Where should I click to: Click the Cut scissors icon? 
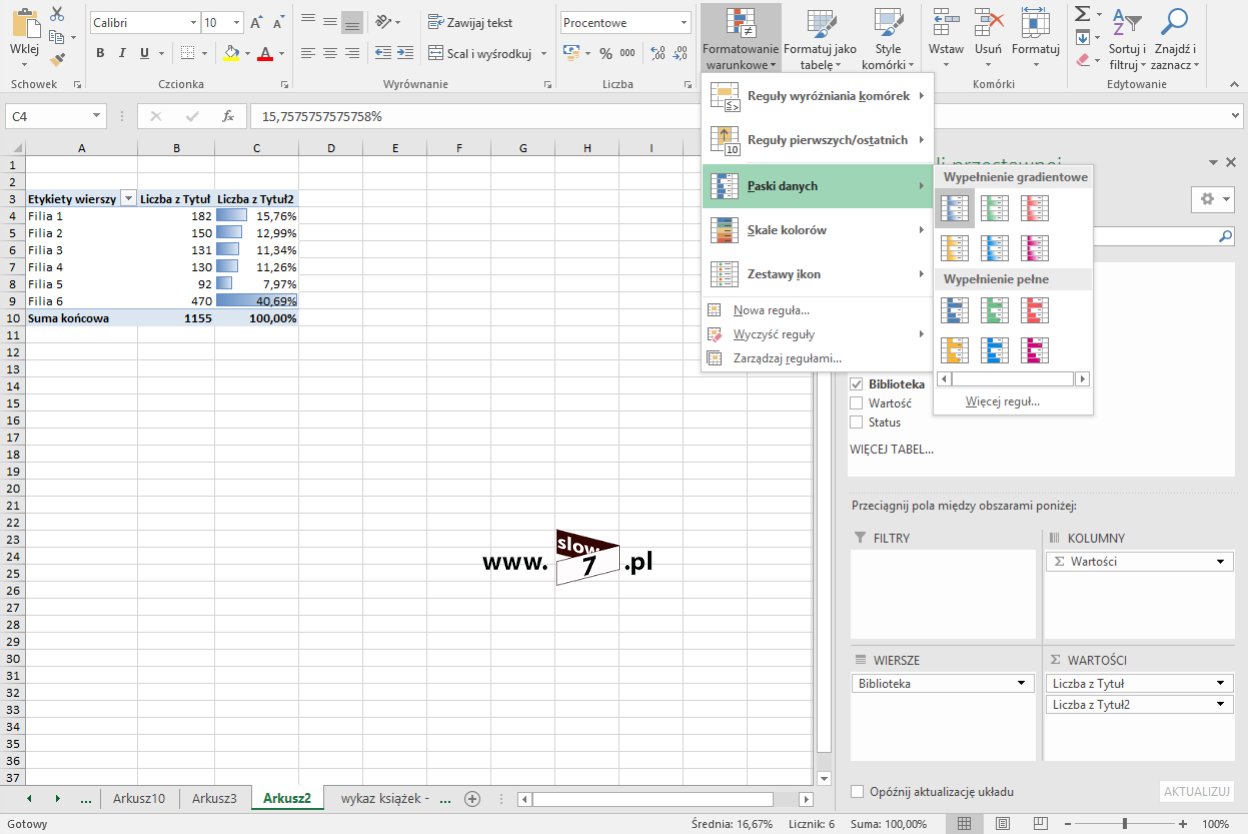point(57,14)
